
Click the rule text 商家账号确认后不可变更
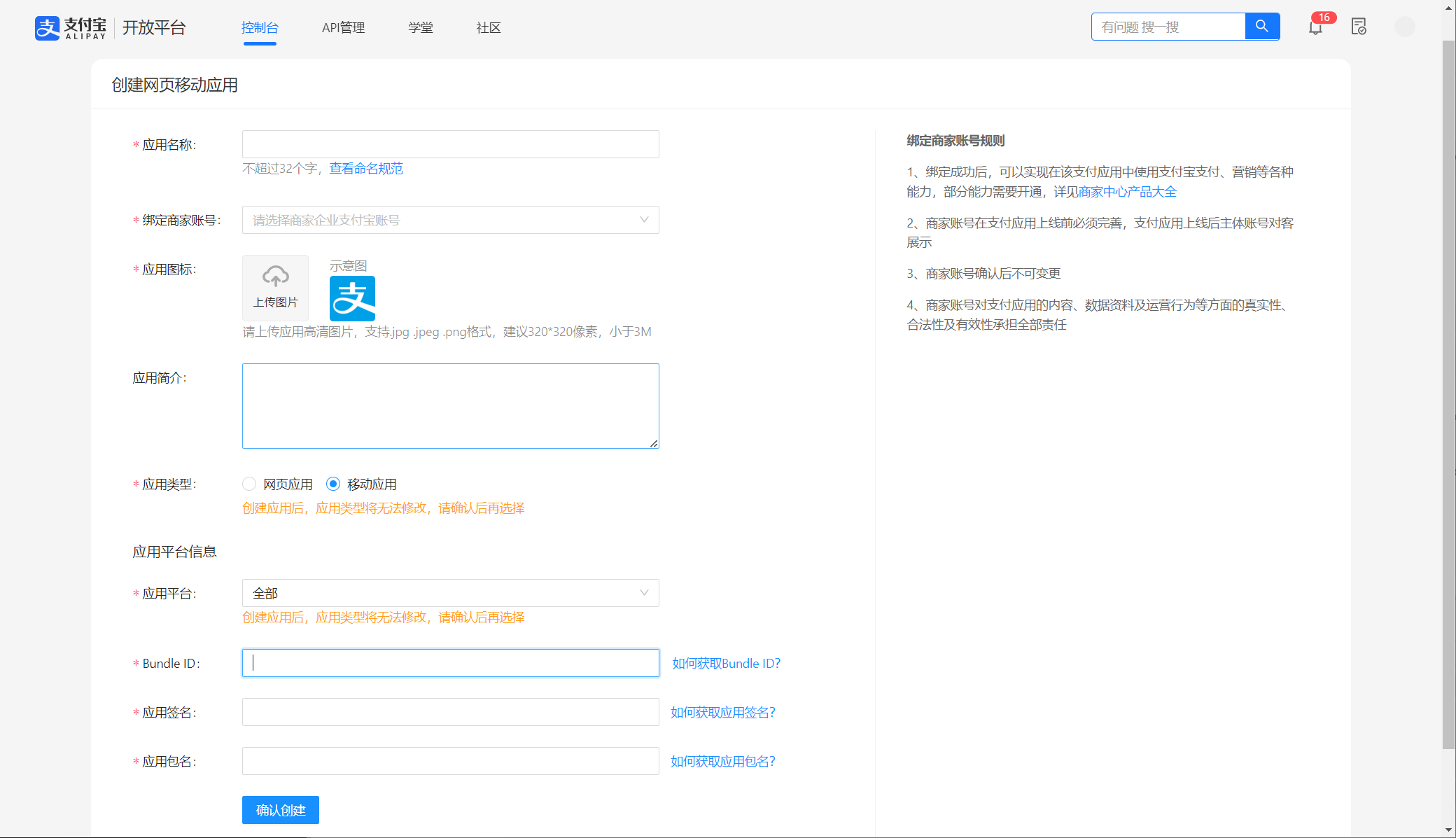[x=993, y=273]
